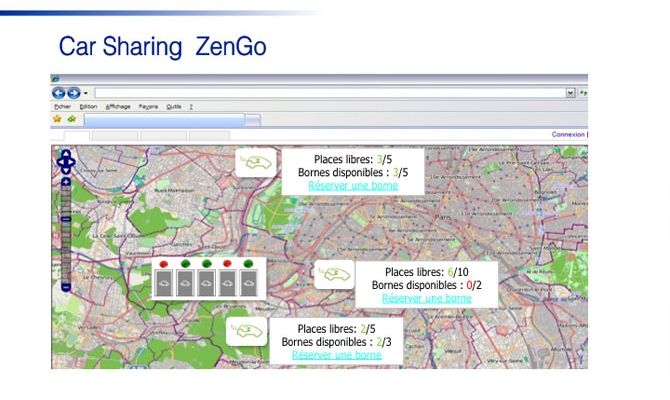670x400 pixels.
Task: Click the Paris label on the map
Action: 442,217
